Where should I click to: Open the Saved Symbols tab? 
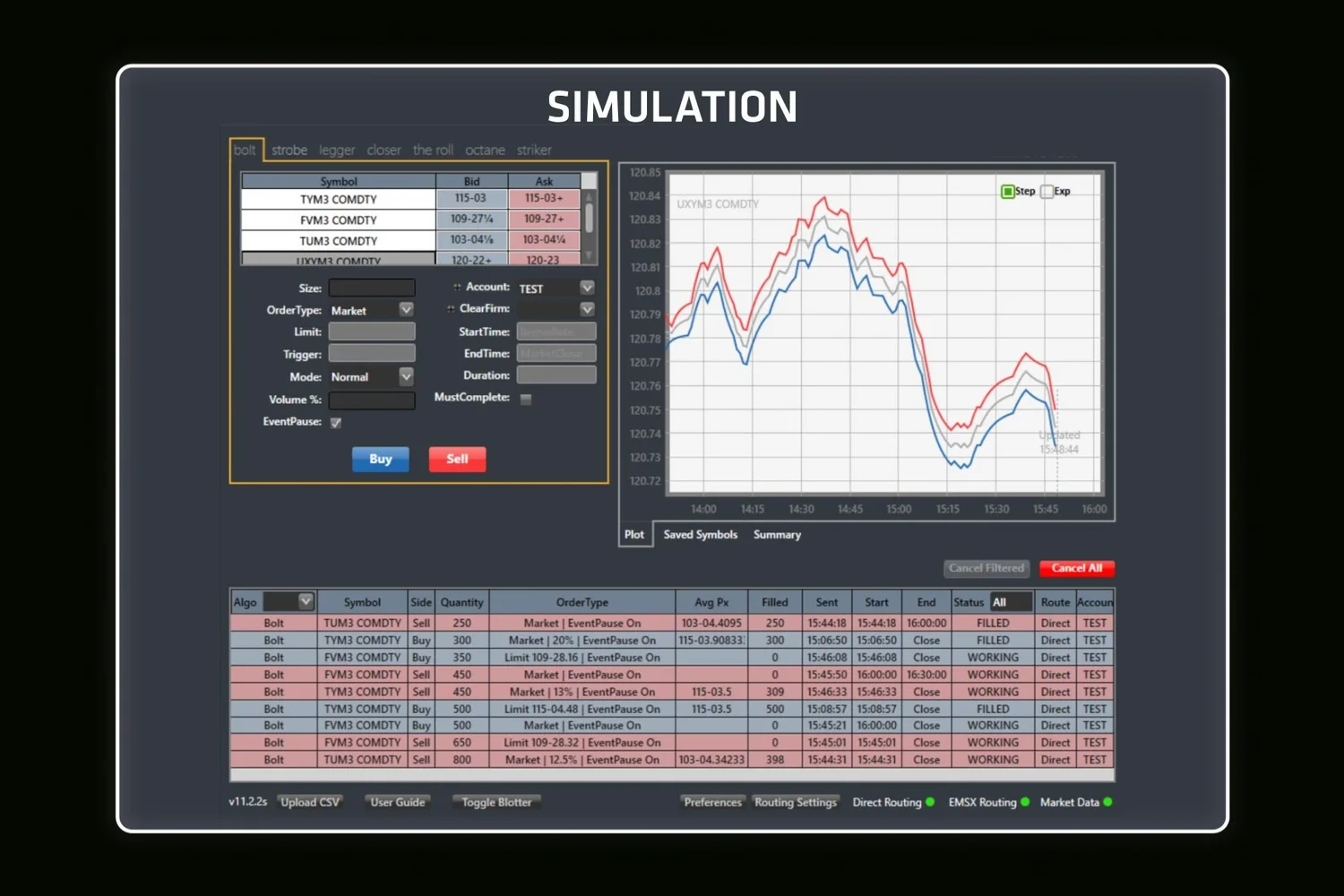700,534
